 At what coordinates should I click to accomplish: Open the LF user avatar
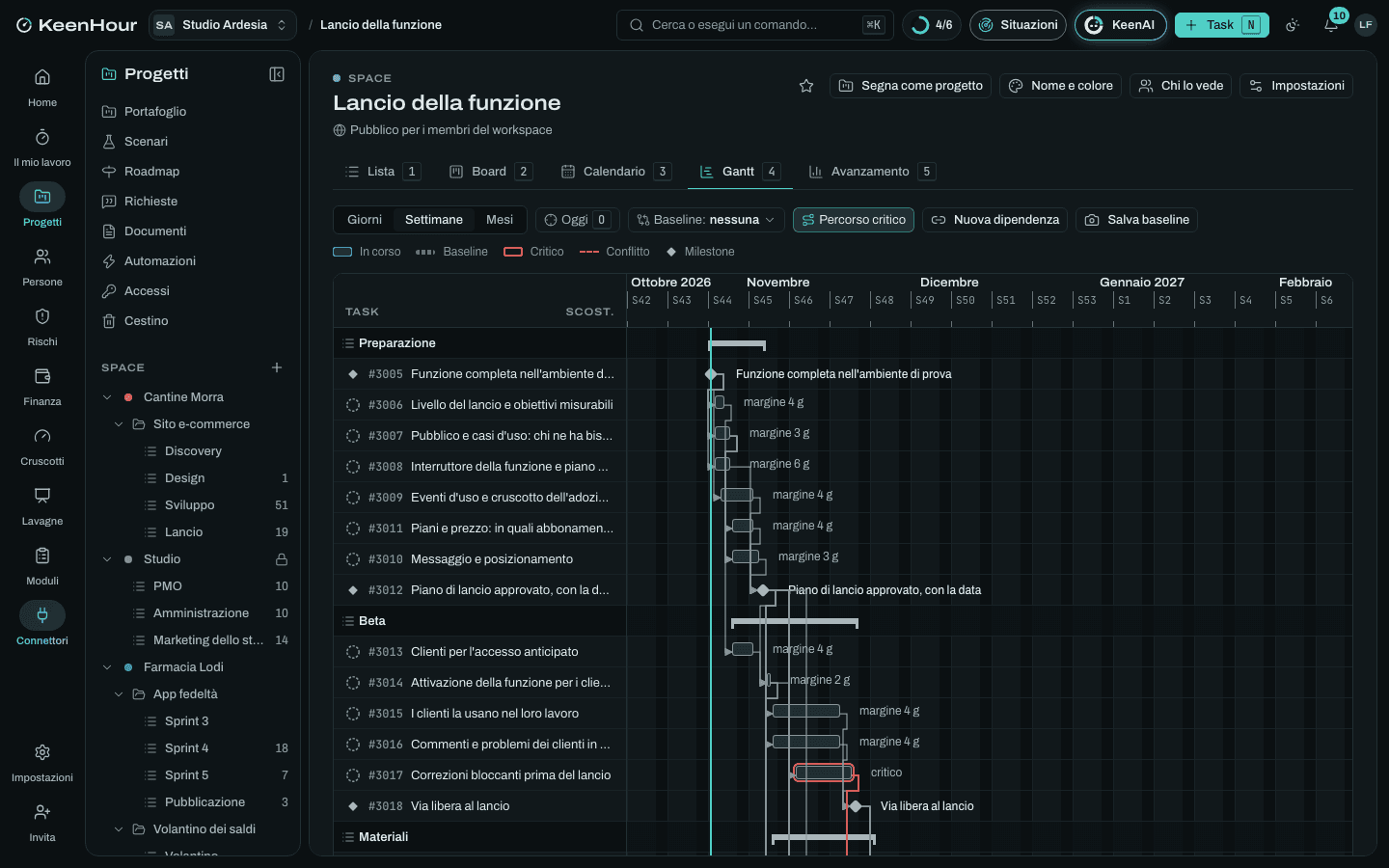pos(1366,25)
